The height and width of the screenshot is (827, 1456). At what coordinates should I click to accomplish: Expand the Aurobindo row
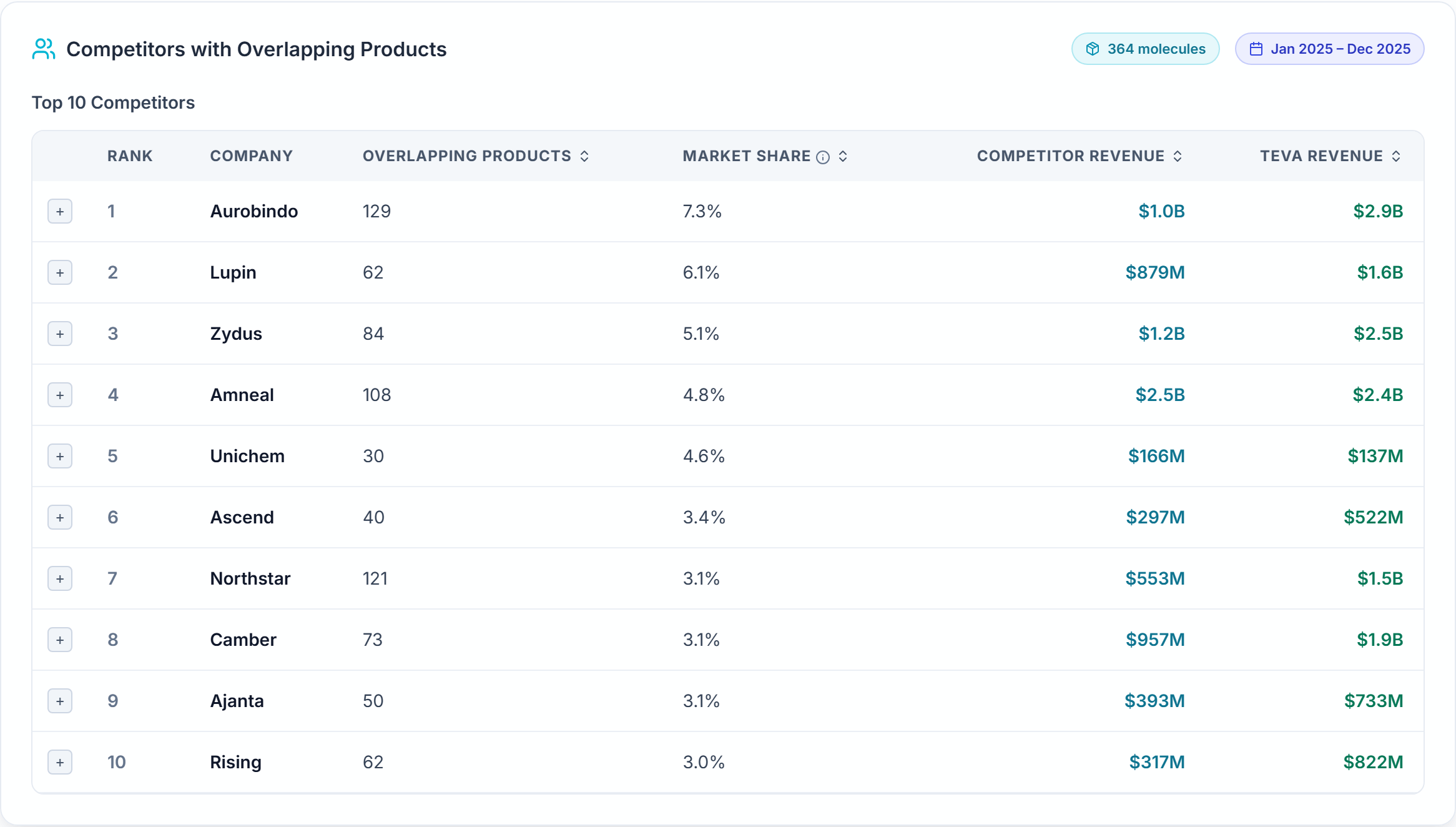click(x=60, y=211)
